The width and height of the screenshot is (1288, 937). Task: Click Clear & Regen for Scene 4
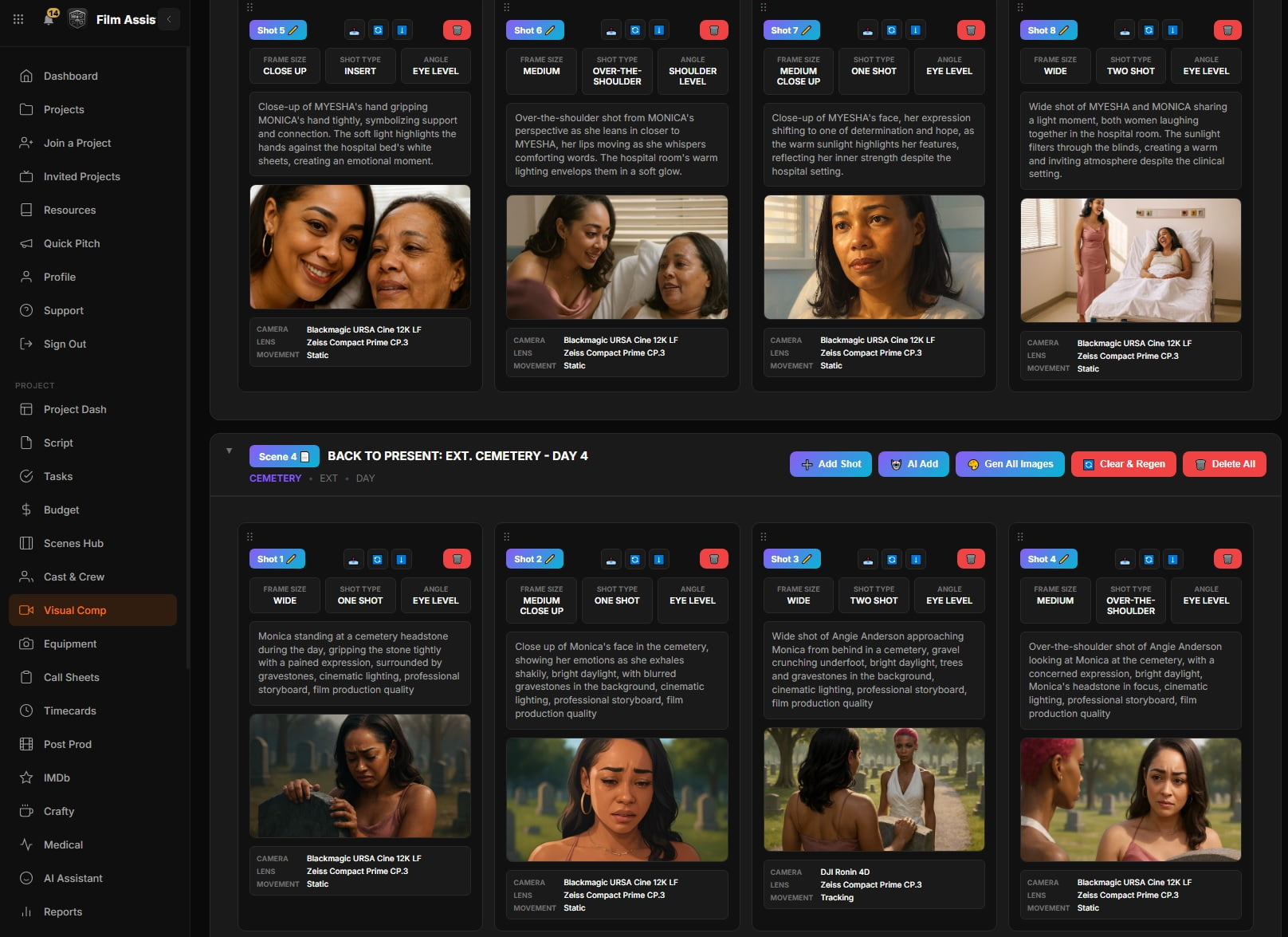(x=1124, y=464)
